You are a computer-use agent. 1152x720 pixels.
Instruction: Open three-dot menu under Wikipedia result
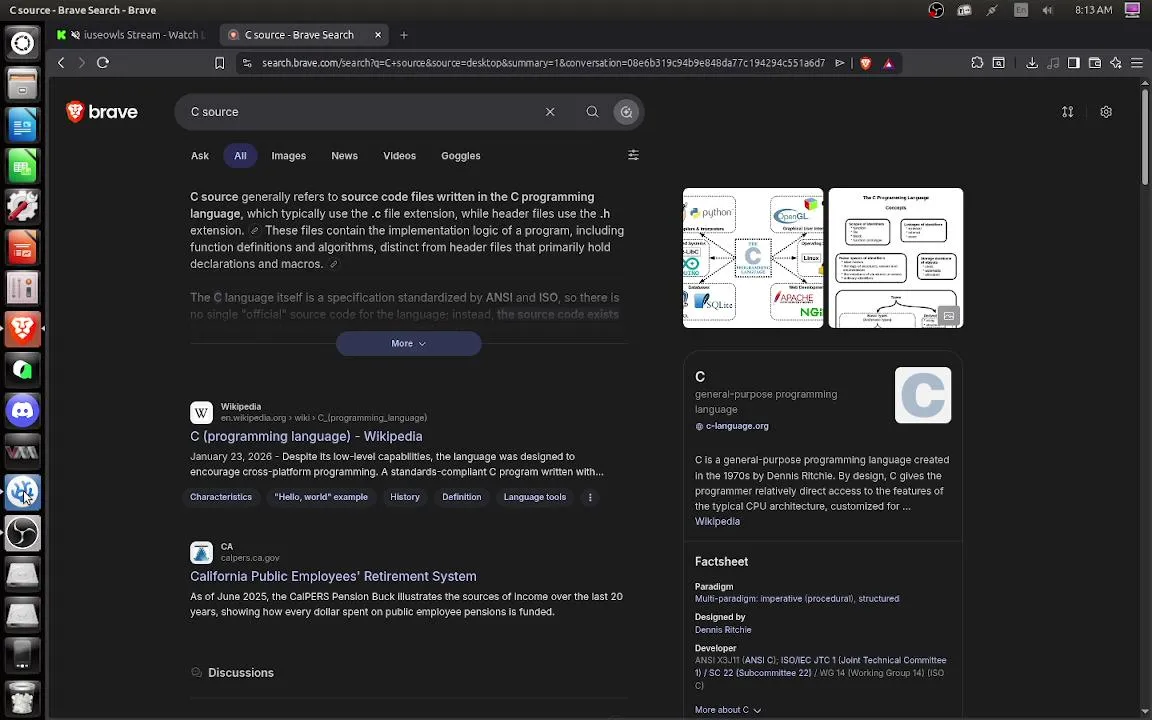590,497
